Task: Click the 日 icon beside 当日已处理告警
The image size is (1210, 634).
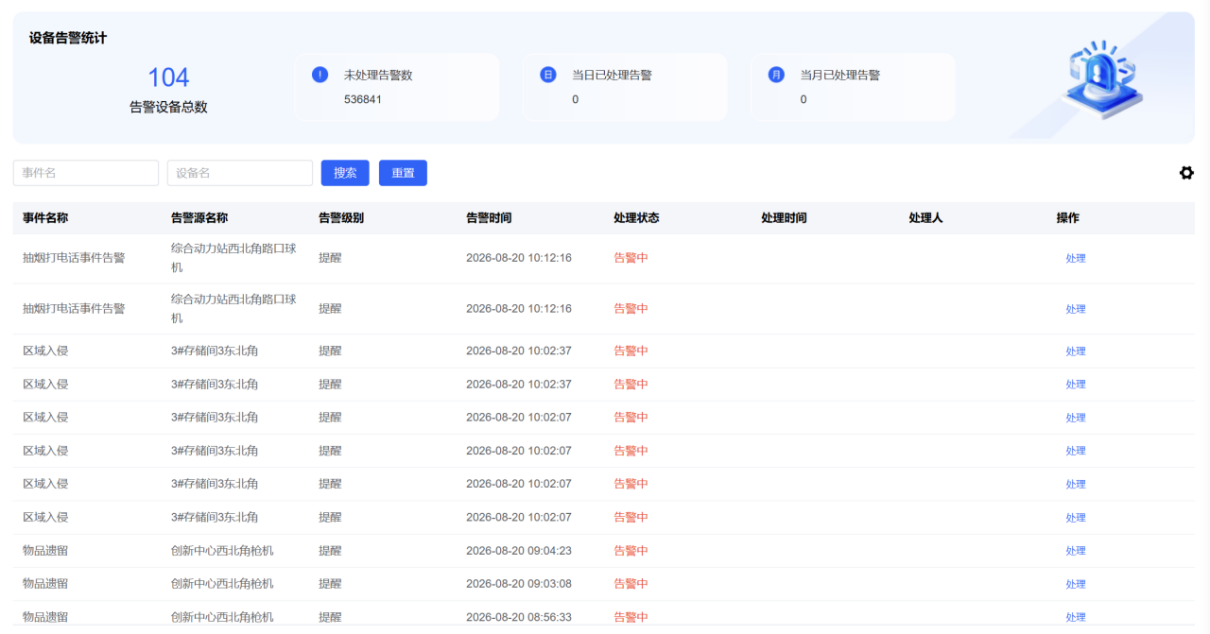Action: [548, 75]
